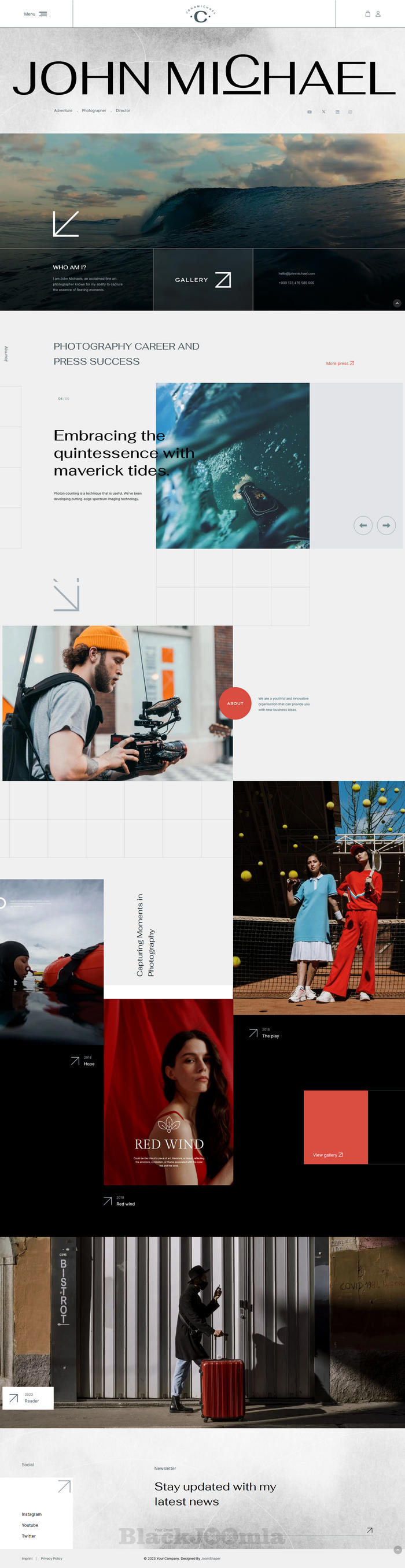Open the Hope diver photo
This screenshot has height=1568, width=405.
pos(51,962)
